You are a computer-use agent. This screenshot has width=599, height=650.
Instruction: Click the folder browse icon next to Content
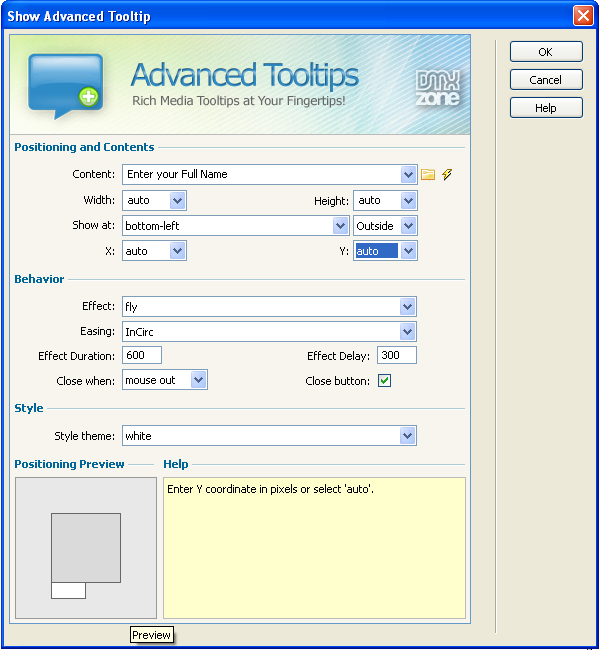click(428, 175)
